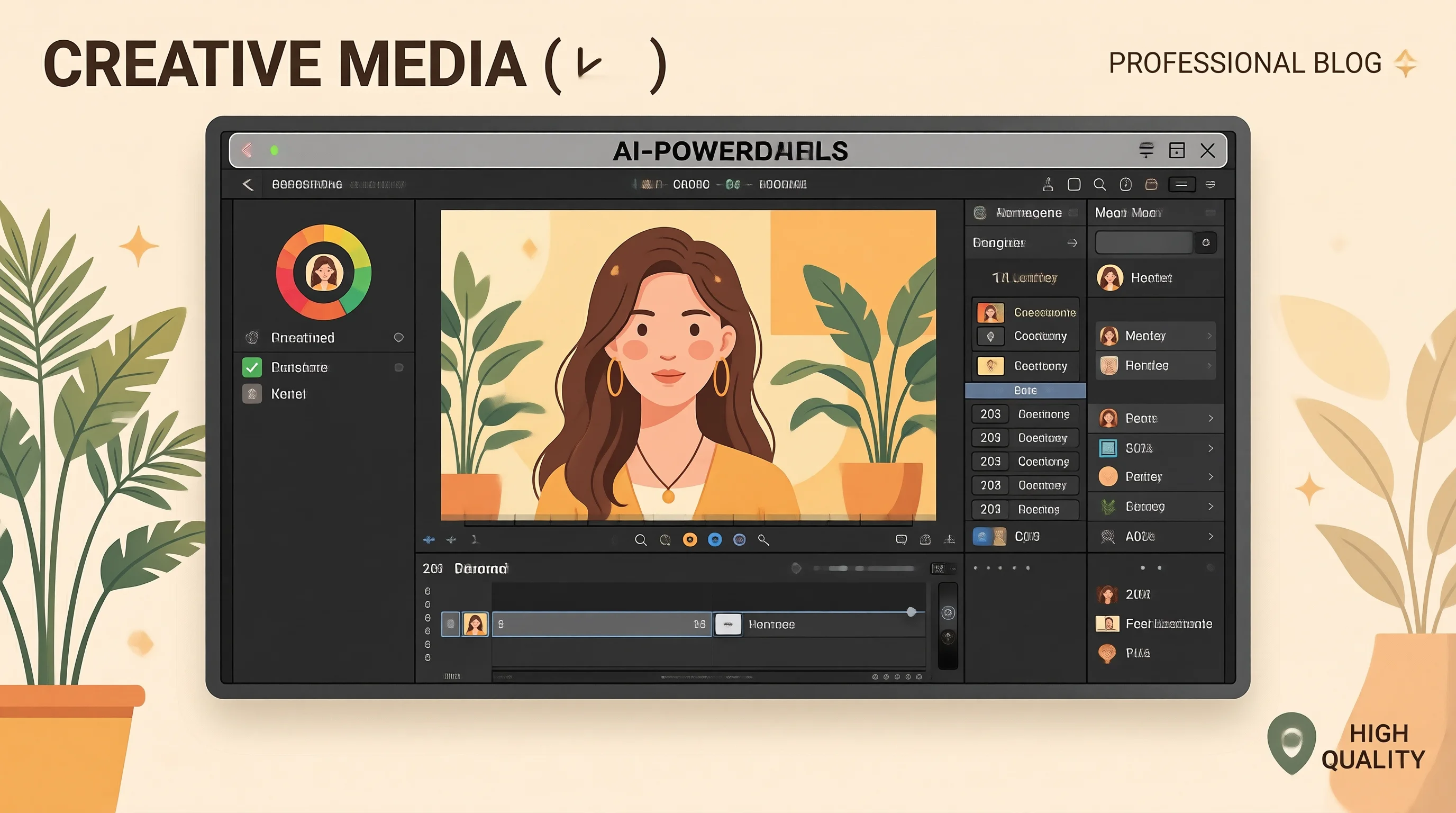Select the purple-blue circle tool under canvas
The width and height of the screenshot is (1456, 813).
click(739, 540)
